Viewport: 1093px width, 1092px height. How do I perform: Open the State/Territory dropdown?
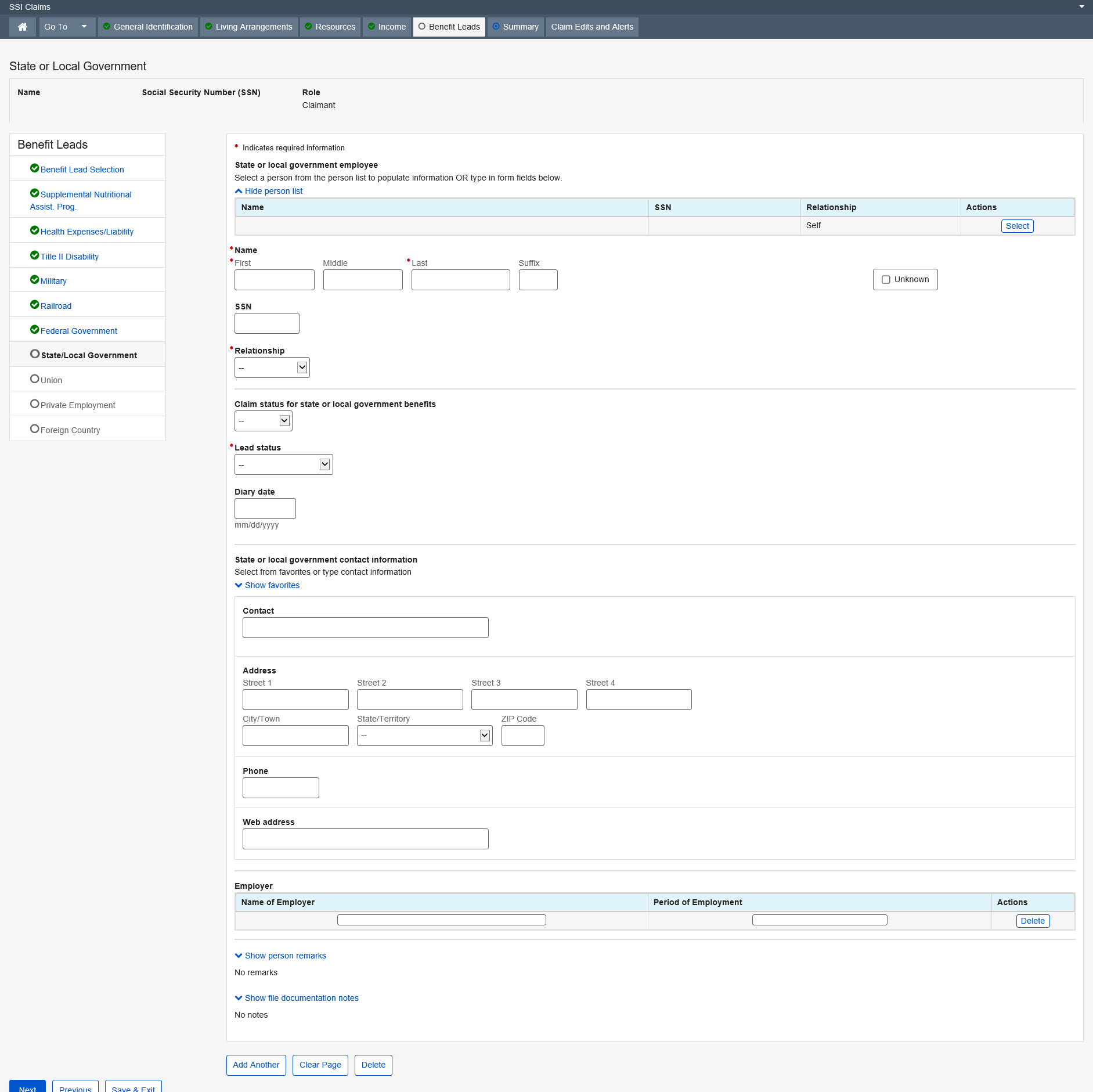coord(424,736)
